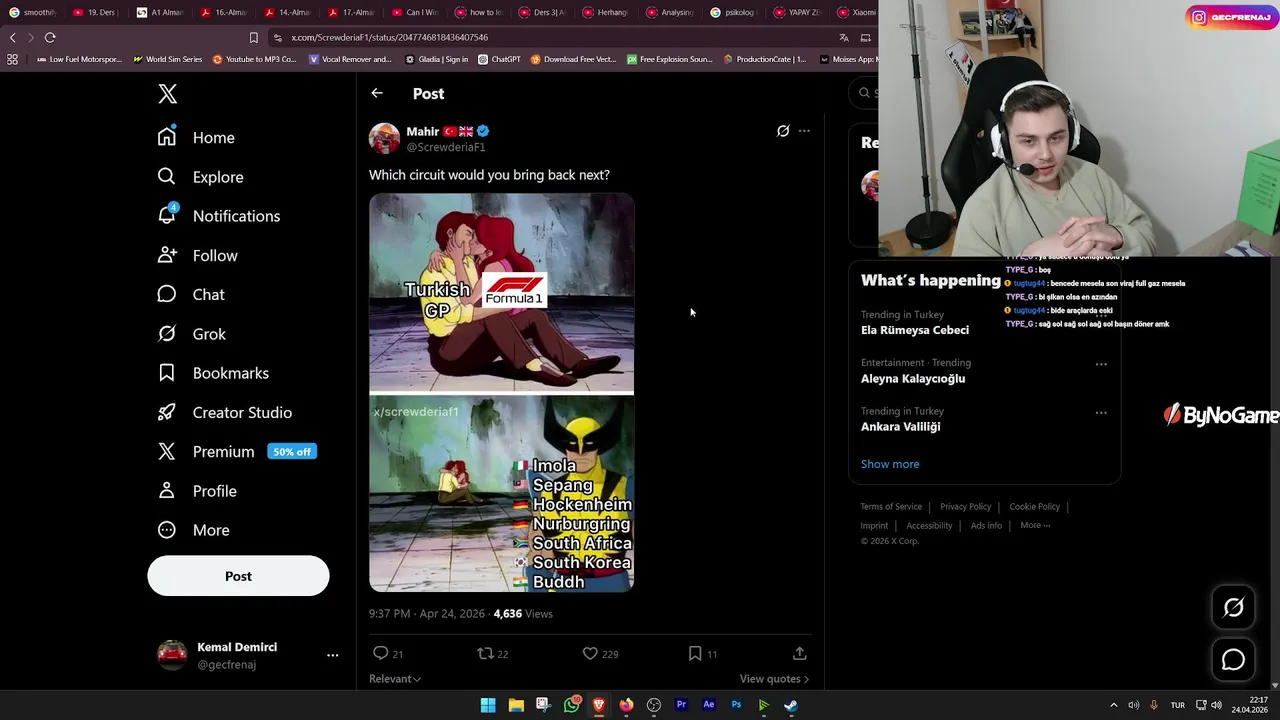Click Show more under What's happening

pyautogui.click(x=890, y=464)
